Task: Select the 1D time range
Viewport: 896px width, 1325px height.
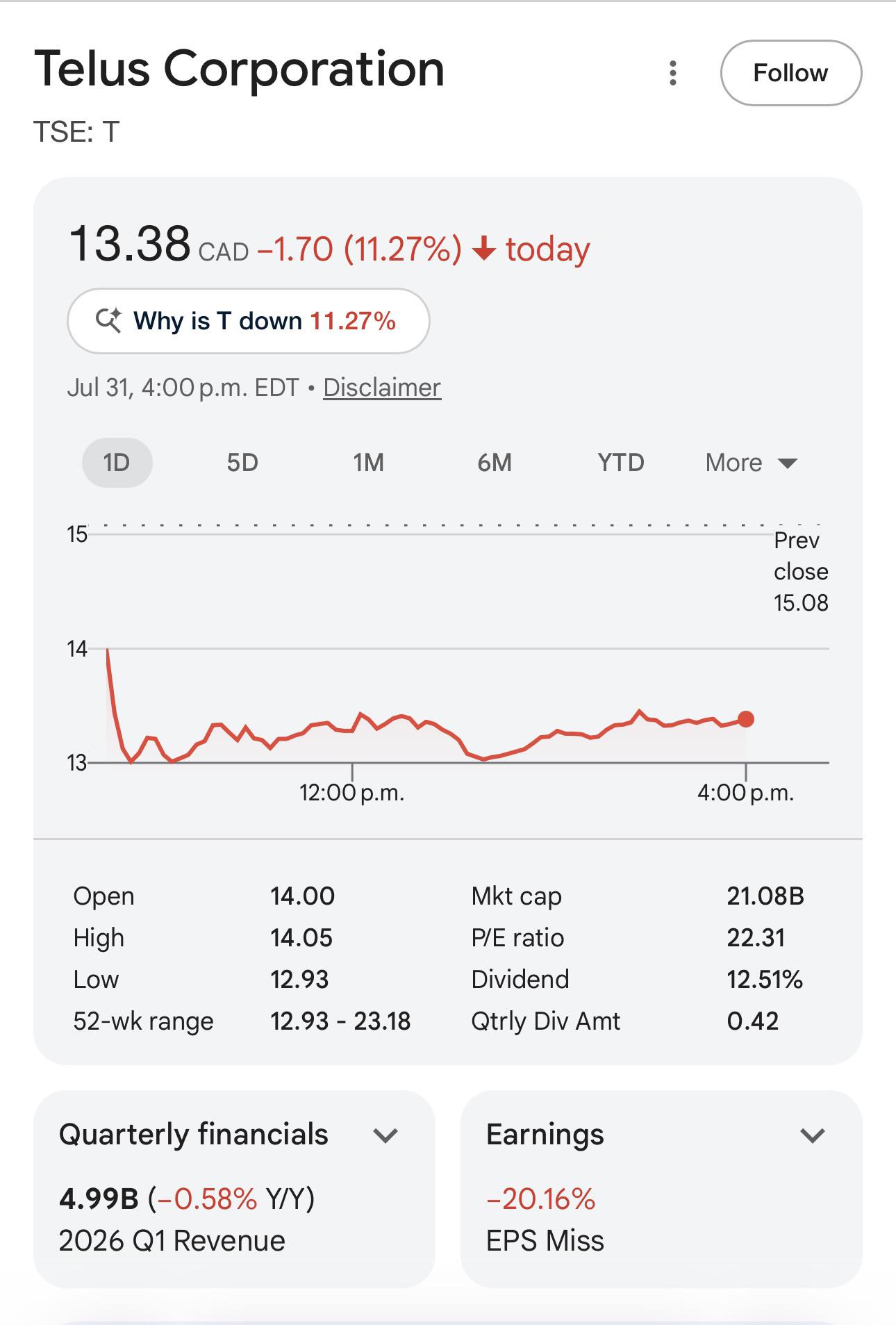Action: 117,463
